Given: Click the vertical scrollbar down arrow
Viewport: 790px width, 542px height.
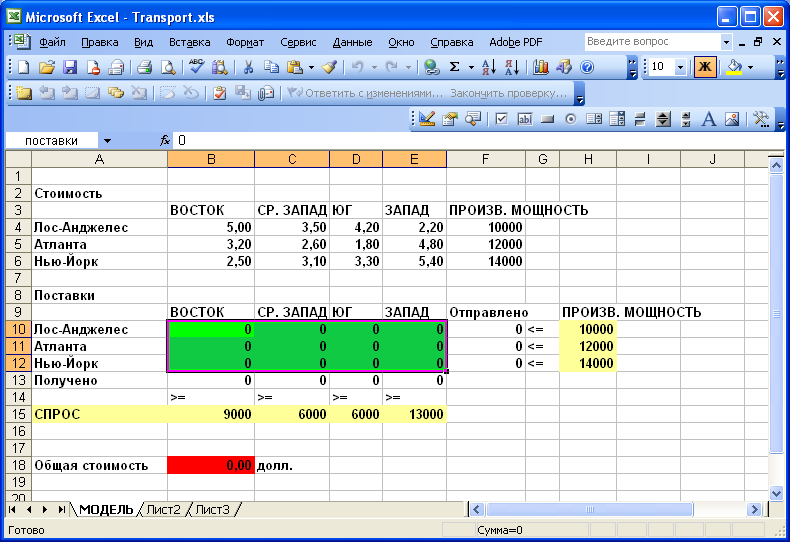Looking at the screenshot, I should click(776, 494).
